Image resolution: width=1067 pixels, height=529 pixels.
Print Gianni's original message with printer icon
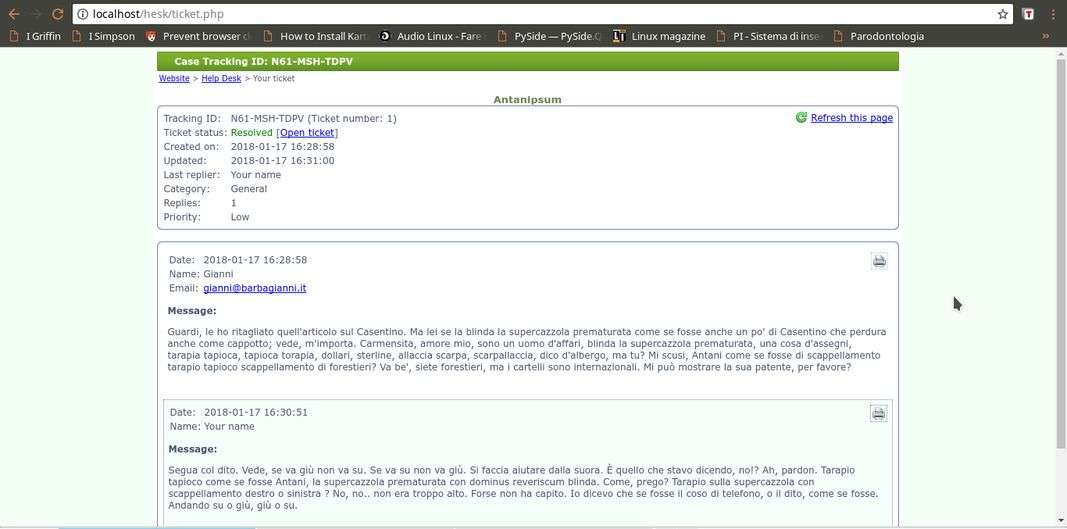(879, 261)
